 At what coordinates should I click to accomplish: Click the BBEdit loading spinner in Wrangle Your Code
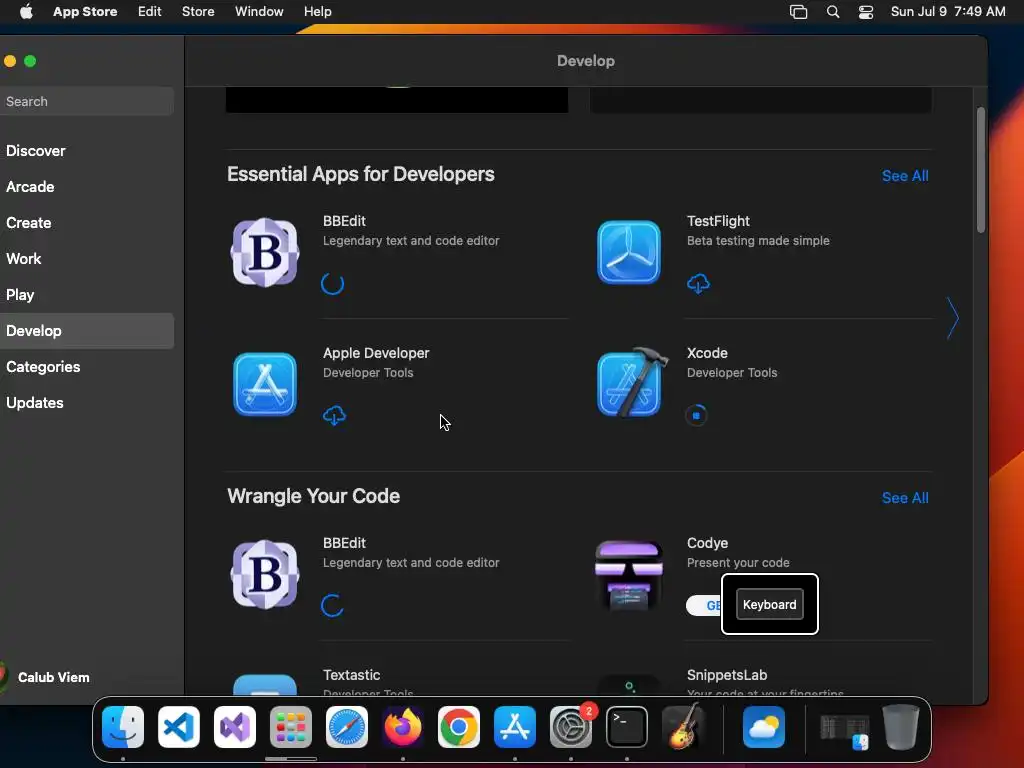tap(332, 605)
